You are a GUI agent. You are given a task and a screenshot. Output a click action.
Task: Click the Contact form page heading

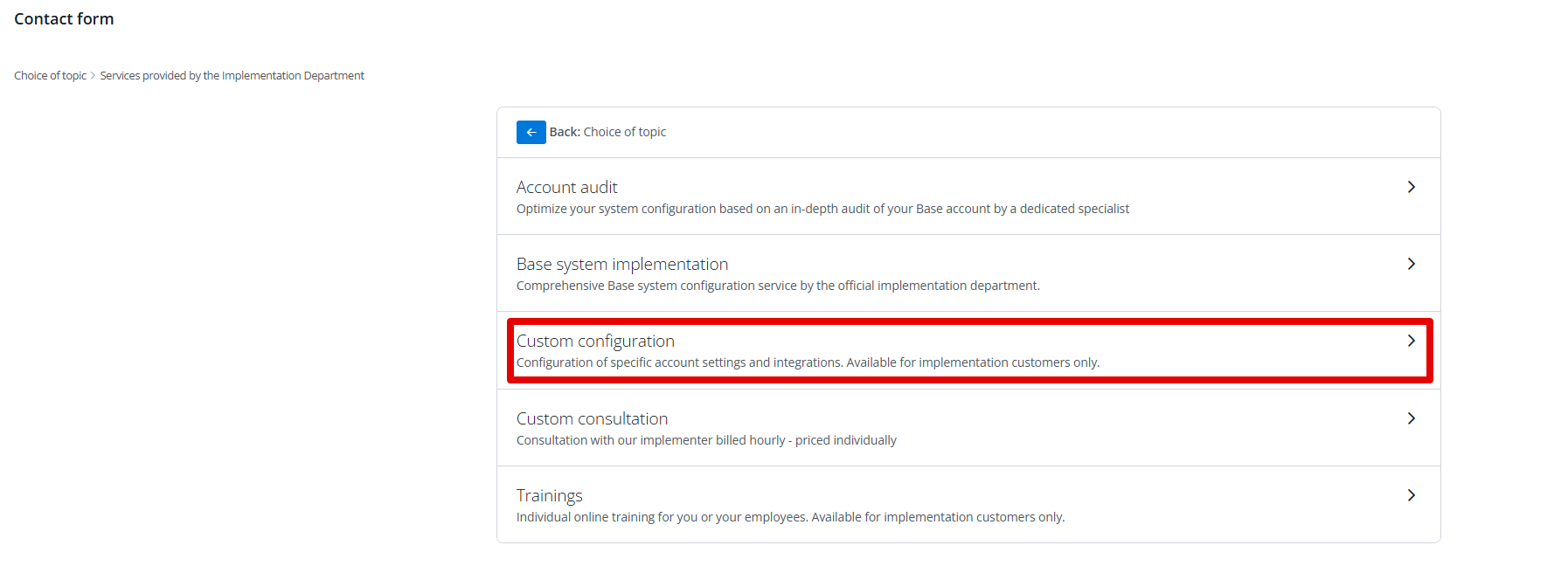64,19
